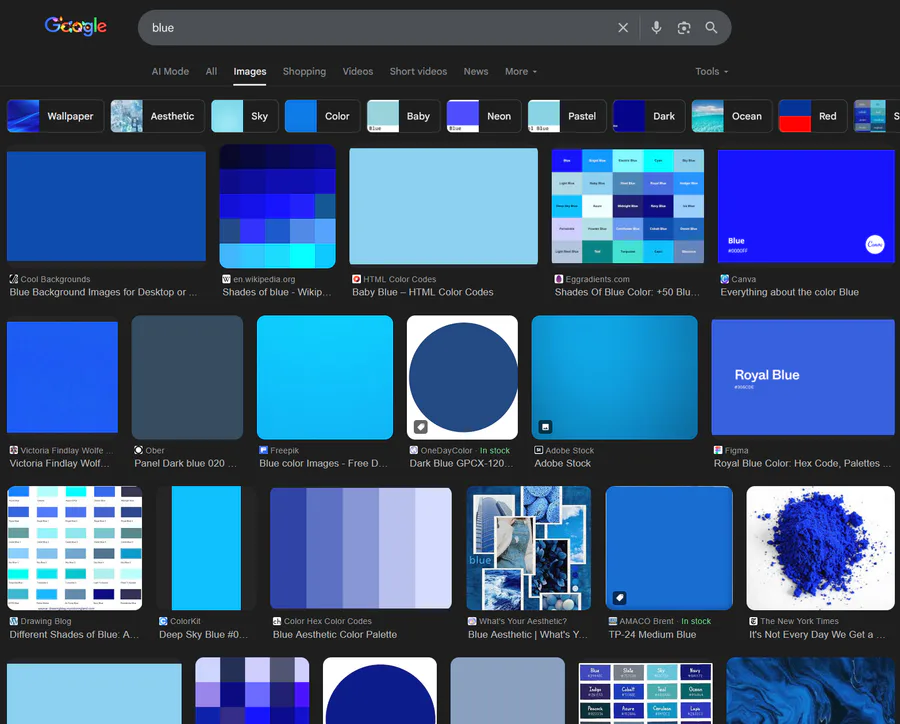Open the Short videos tab
Viewport: 900px width, 724px height.
[x=418, y=72]
